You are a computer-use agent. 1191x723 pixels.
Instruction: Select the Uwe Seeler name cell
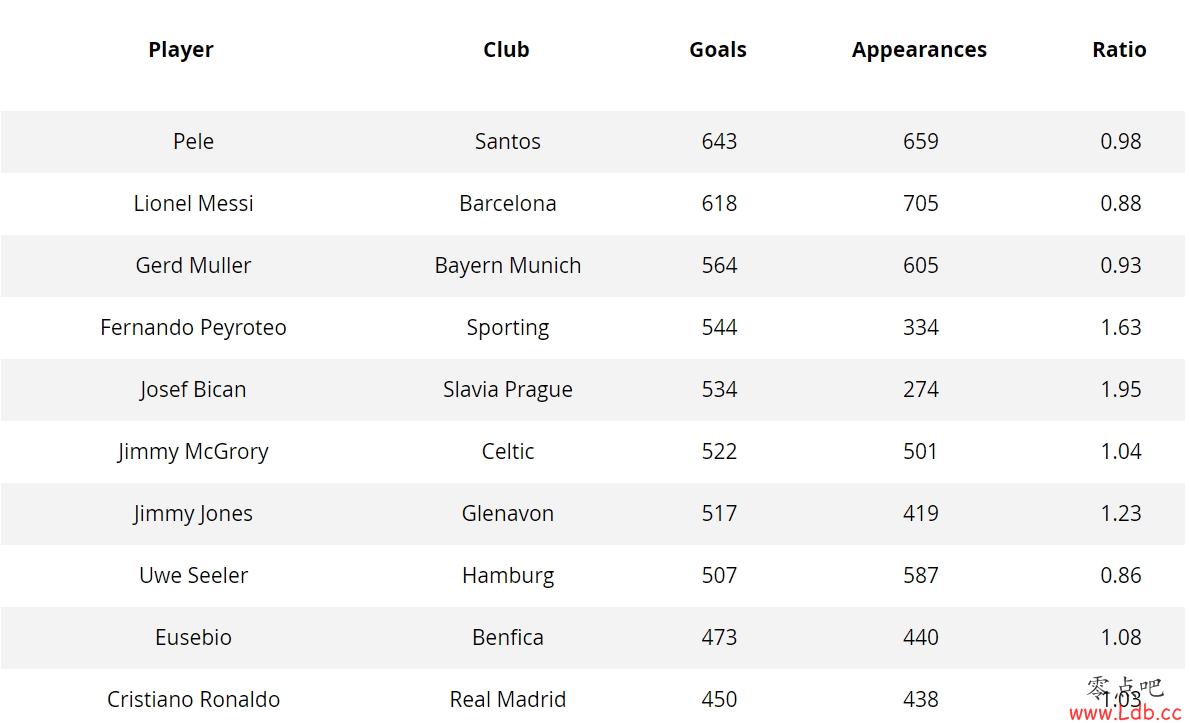pyautogui.click(x=193, y=576)
